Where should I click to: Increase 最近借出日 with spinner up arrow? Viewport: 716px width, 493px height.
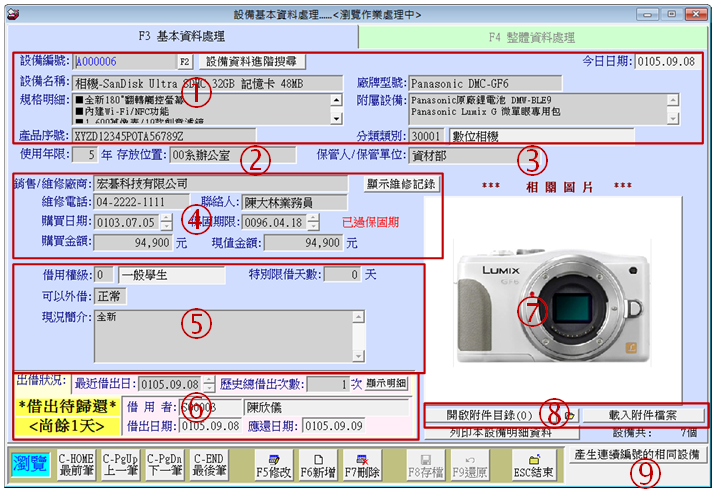tap(209, 380)
